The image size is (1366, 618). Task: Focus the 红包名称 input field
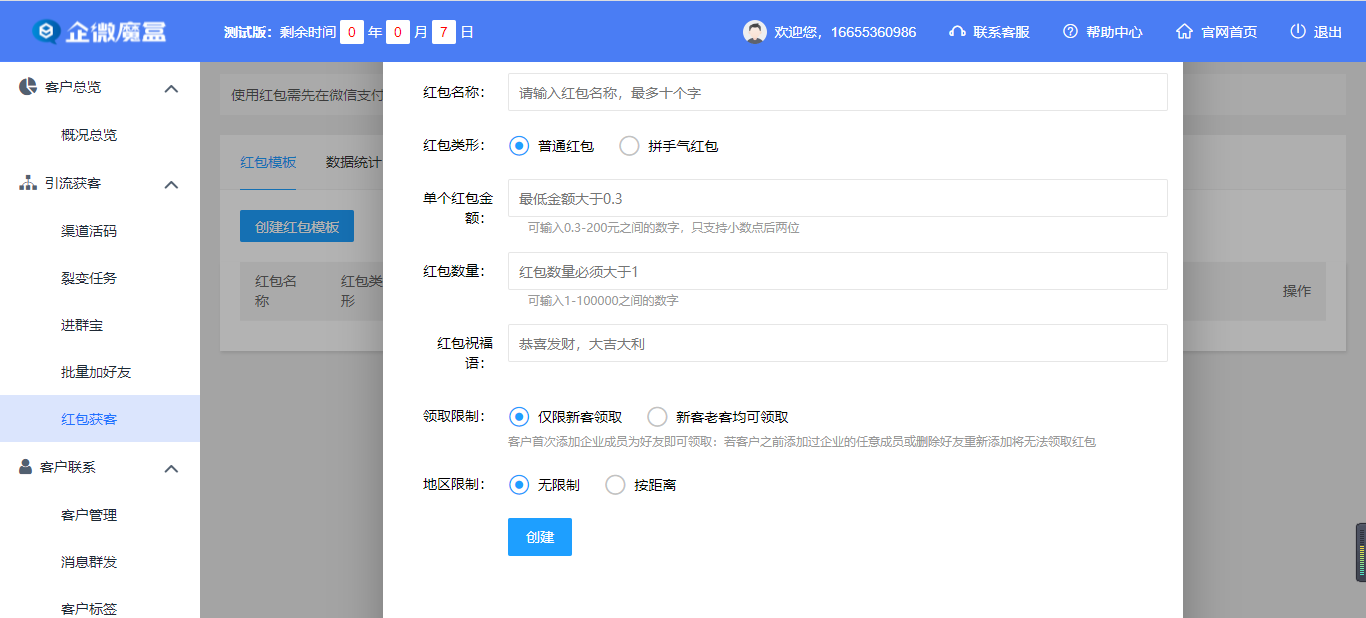838,92
